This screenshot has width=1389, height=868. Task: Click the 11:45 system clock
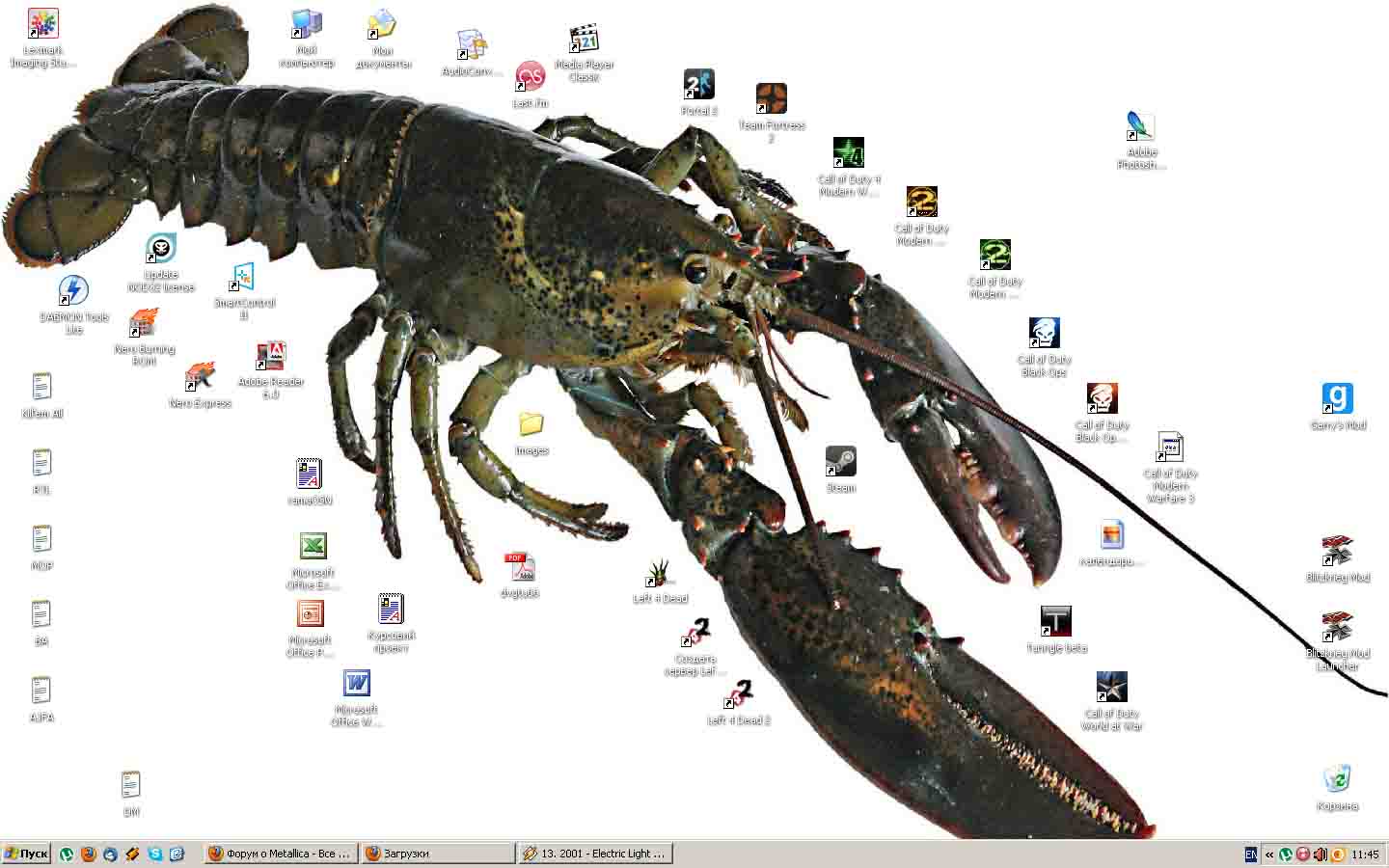(x=1365, y=854)
